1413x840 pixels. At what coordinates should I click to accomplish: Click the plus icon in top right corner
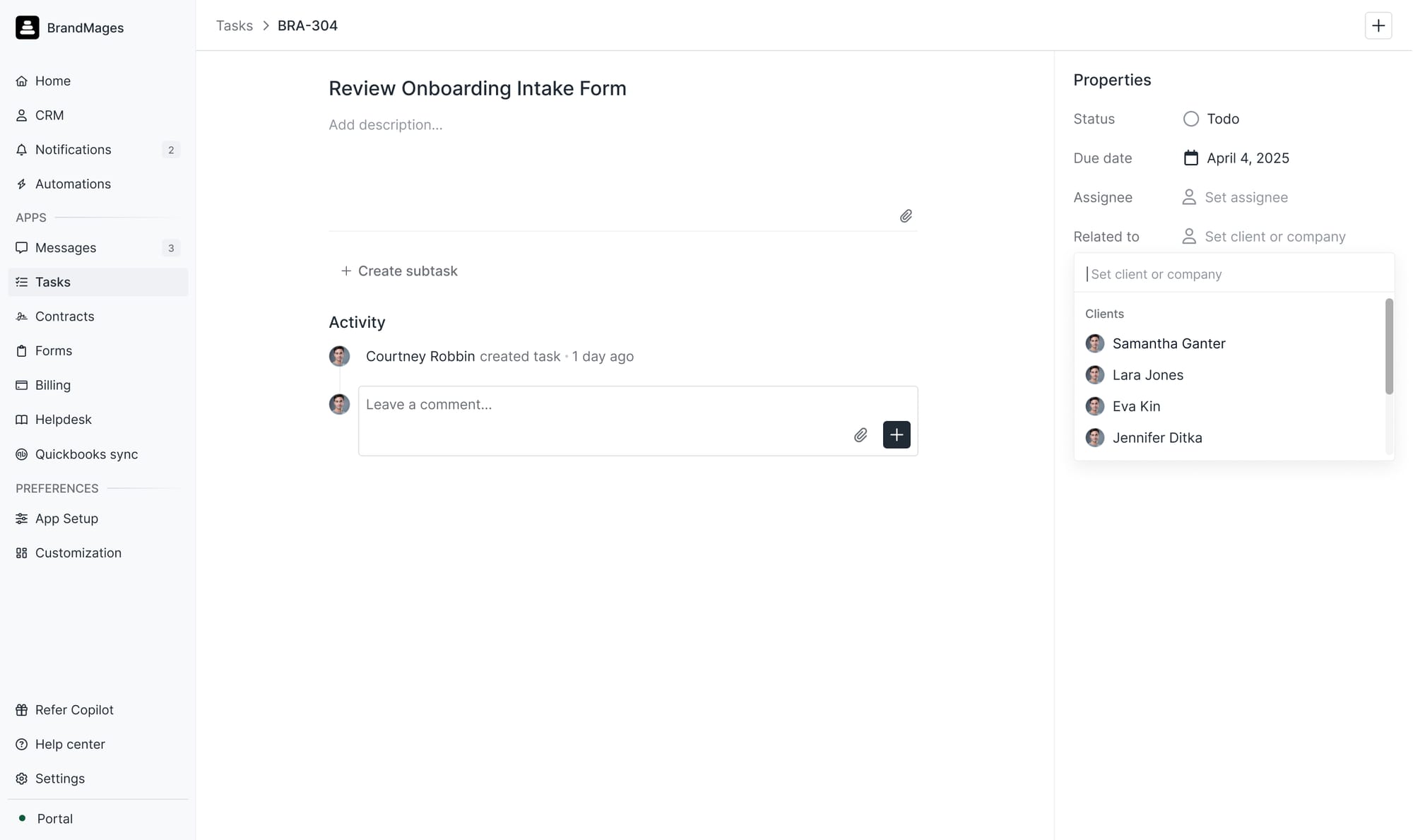pos(1378,26)
